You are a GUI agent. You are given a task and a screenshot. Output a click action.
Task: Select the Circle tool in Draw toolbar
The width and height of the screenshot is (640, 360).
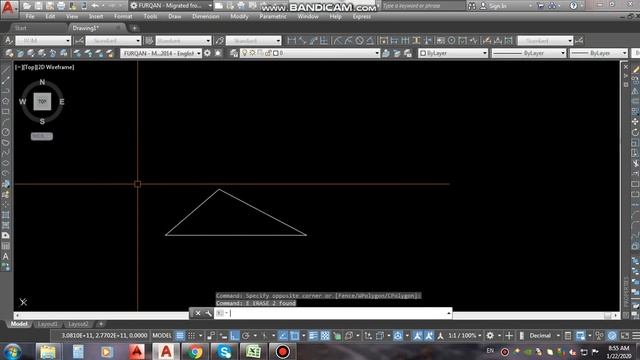coord(6,132)
